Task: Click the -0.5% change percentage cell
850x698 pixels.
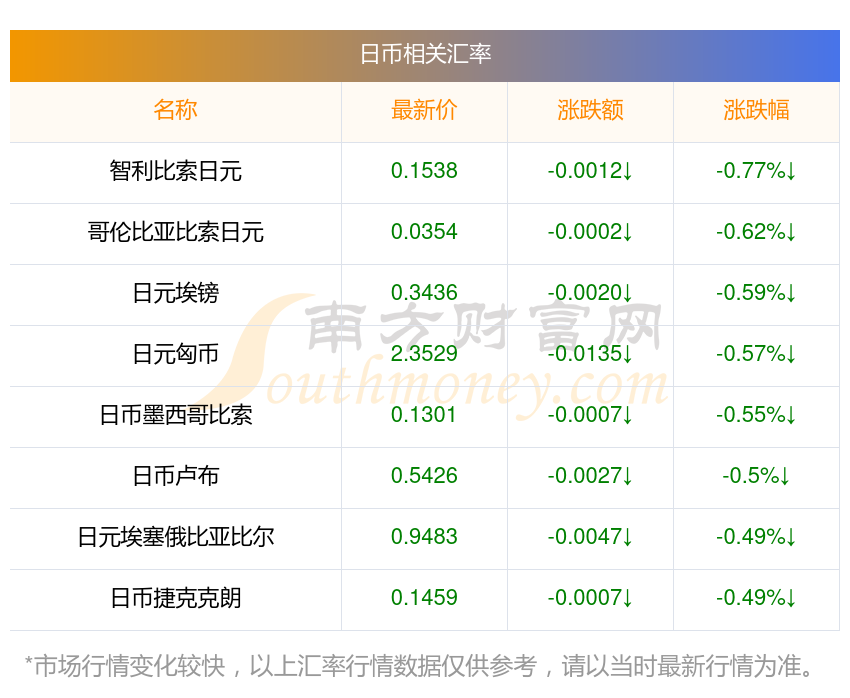Action: tap(756, 476)
